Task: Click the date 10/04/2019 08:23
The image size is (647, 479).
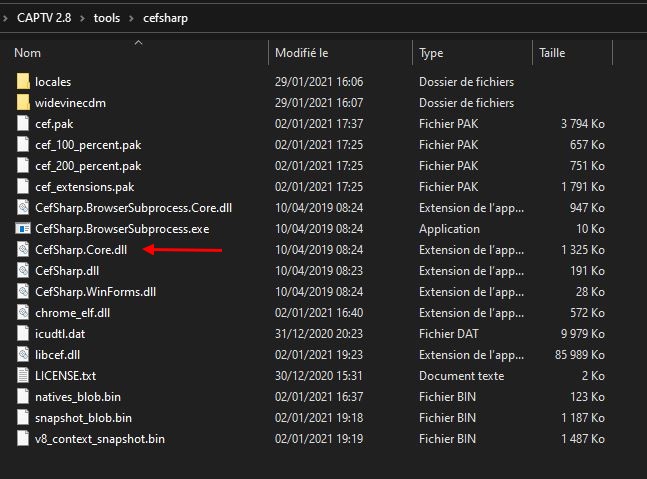Action: click(x=319, y=271)
